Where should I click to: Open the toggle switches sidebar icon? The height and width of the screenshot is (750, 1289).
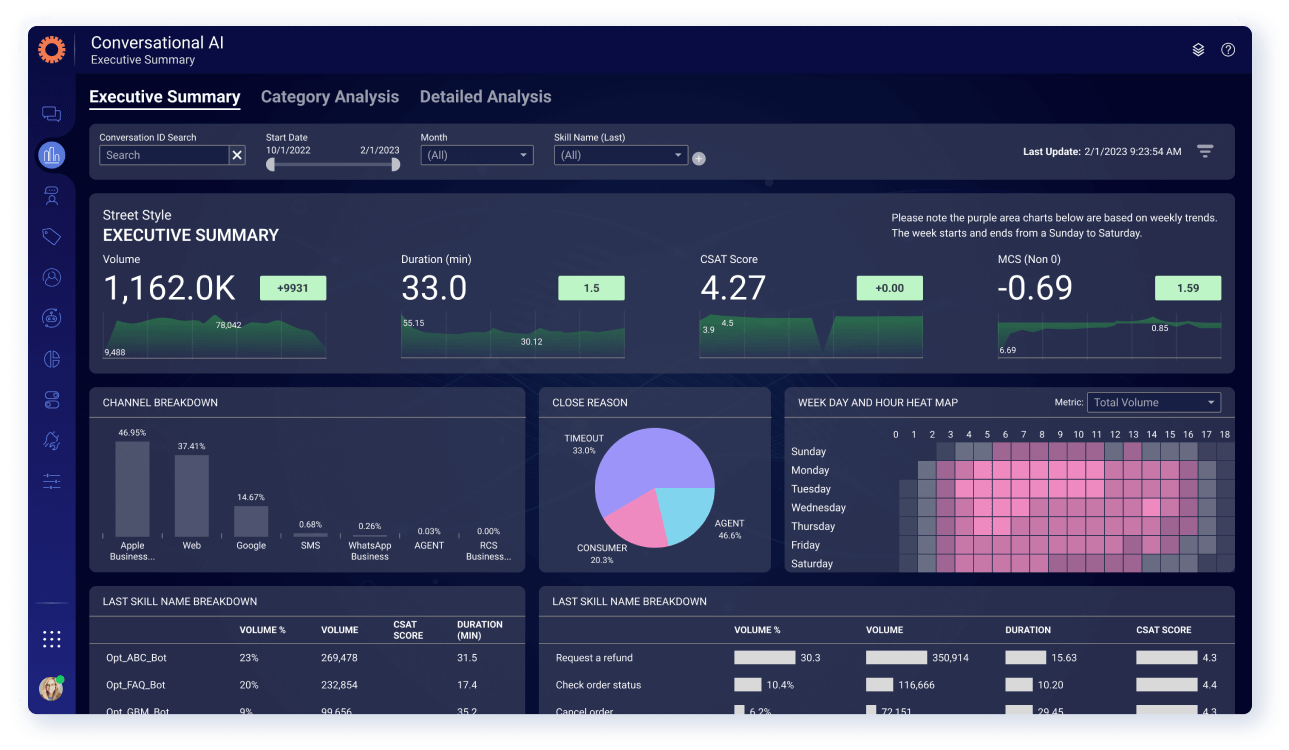51,400
